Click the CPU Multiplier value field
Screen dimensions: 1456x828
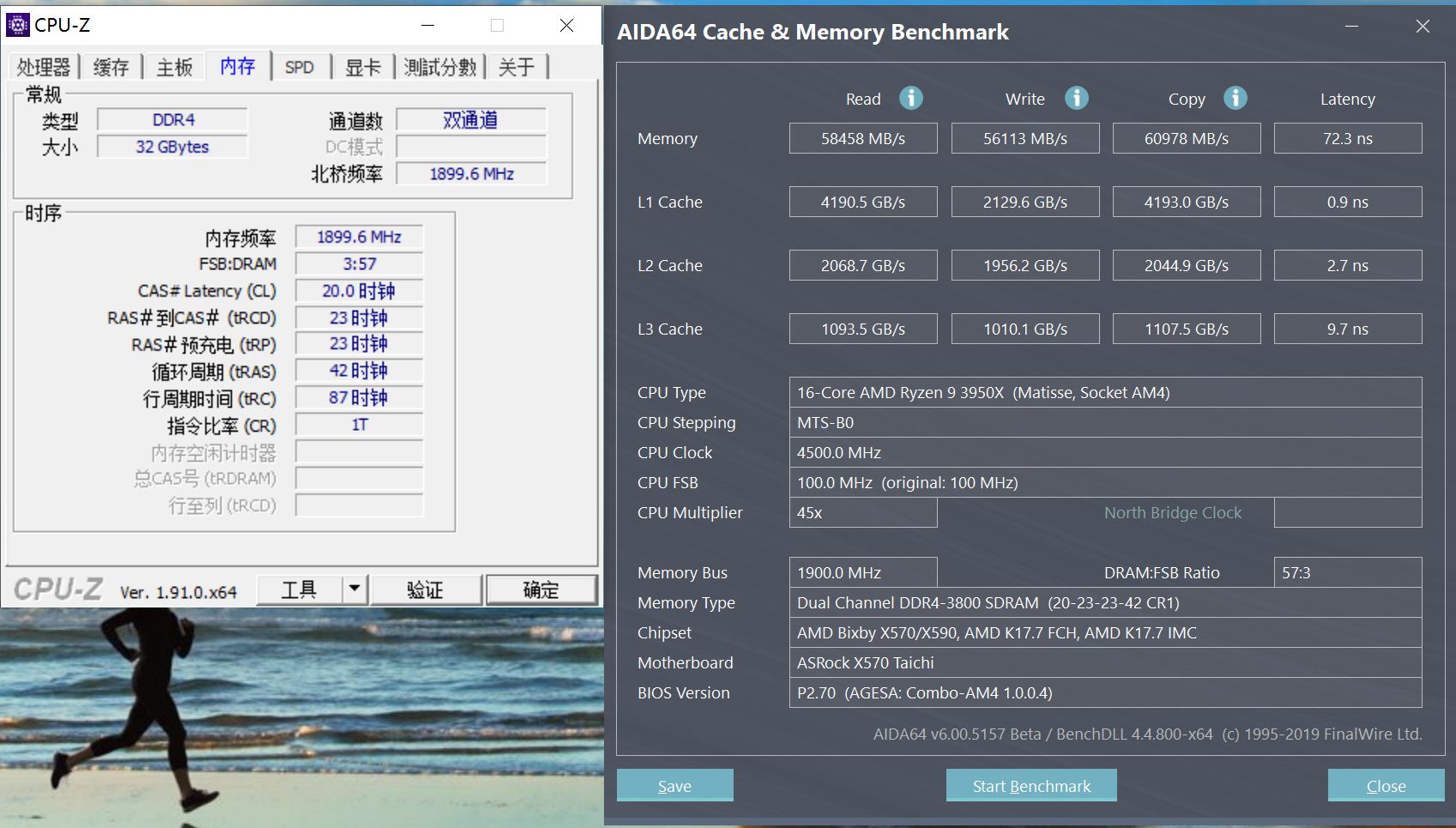pyautogui.click(x=863, y=512)
